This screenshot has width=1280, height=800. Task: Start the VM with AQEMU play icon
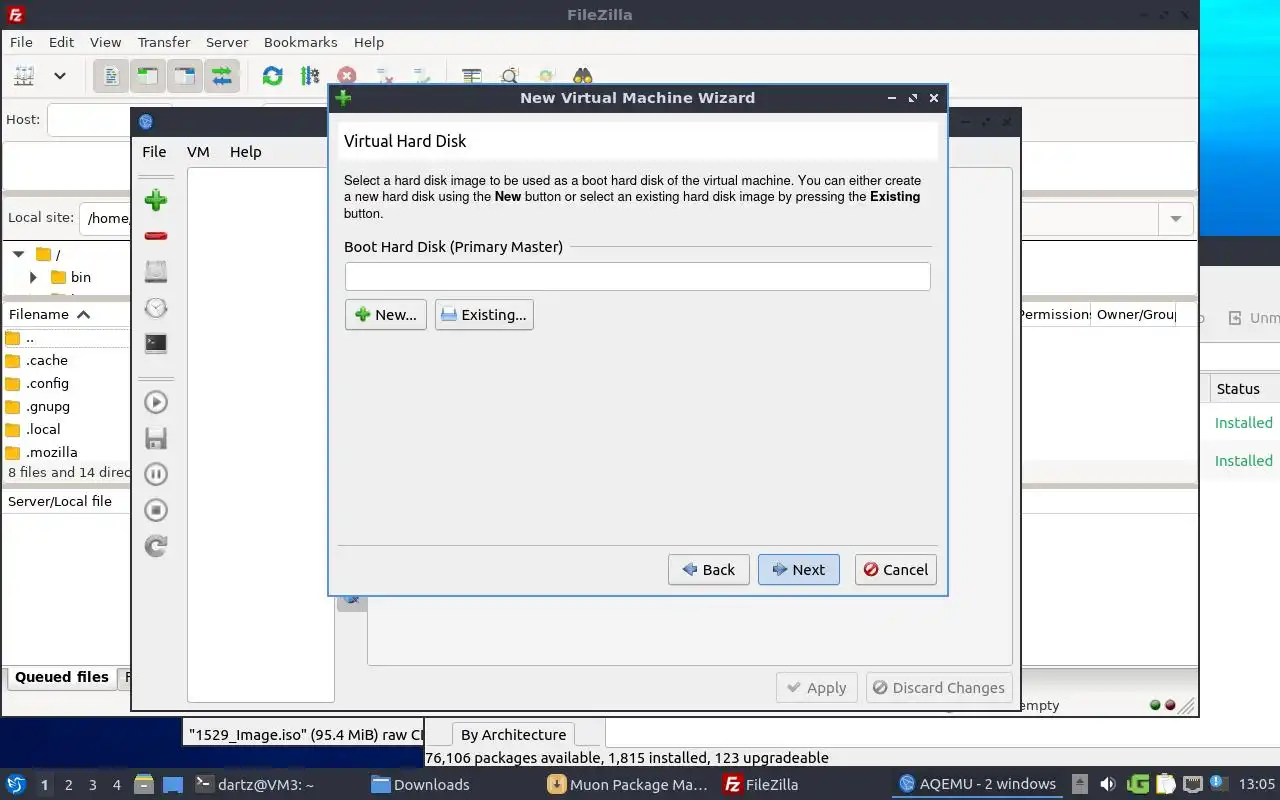point(156,402)
